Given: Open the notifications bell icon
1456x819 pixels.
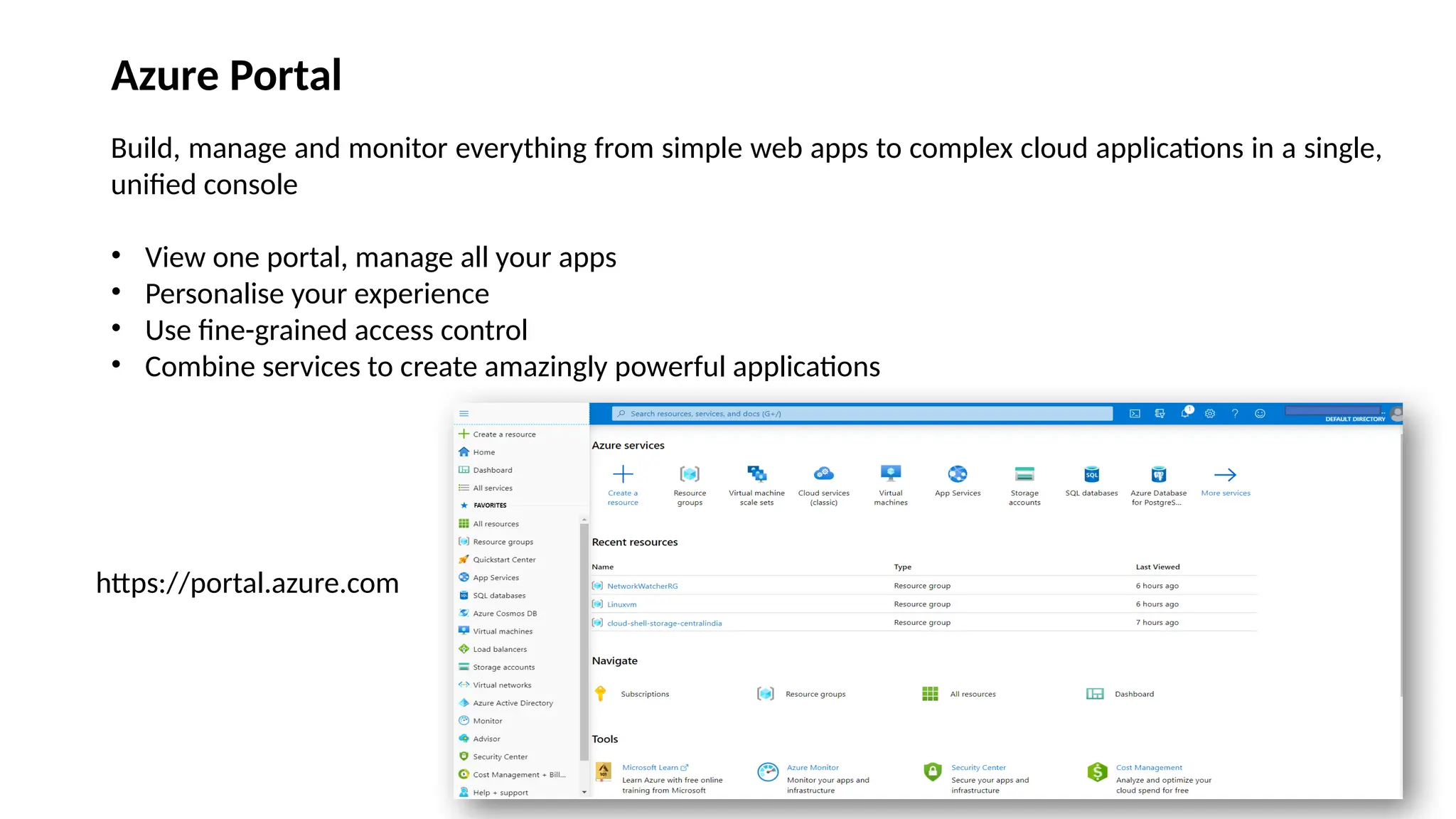Looking at the screenshot, I should (x=1185, y=413).
